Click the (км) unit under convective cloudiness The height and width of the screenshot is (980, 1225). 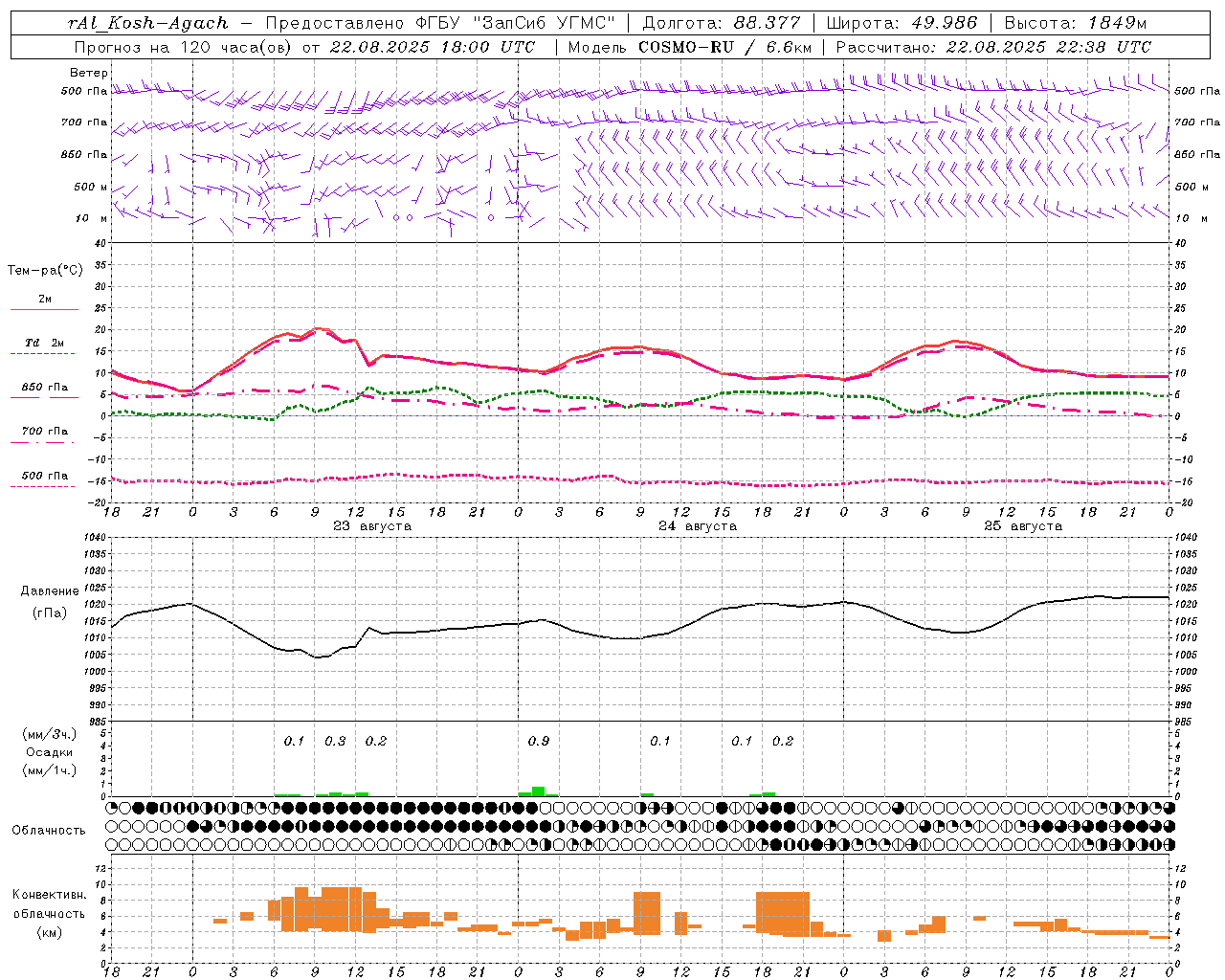[49, 932]
